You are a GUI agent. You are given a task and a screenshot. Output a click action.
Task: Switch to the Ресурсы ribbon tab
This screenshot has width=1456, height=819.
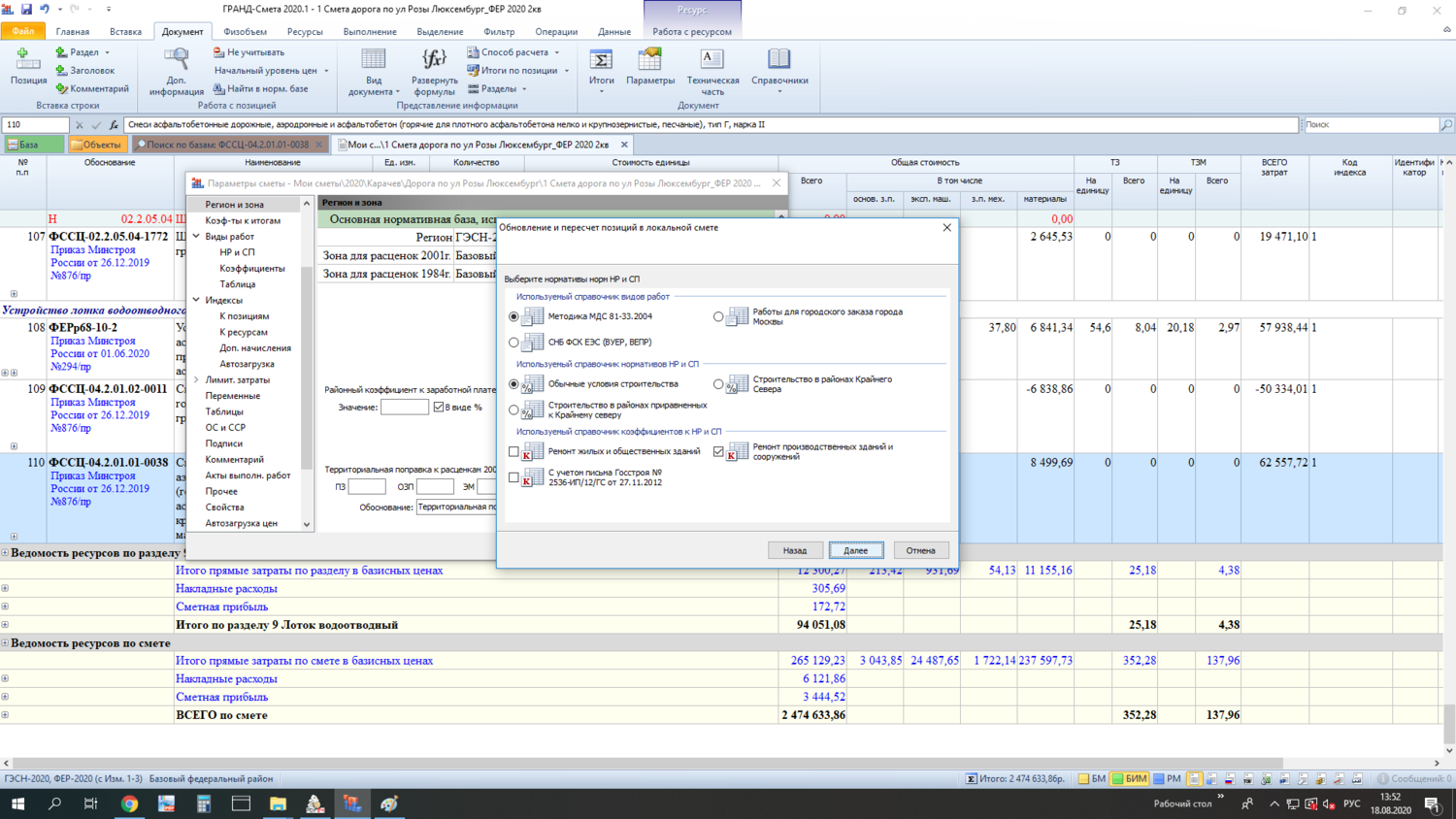tap(304, 31)
